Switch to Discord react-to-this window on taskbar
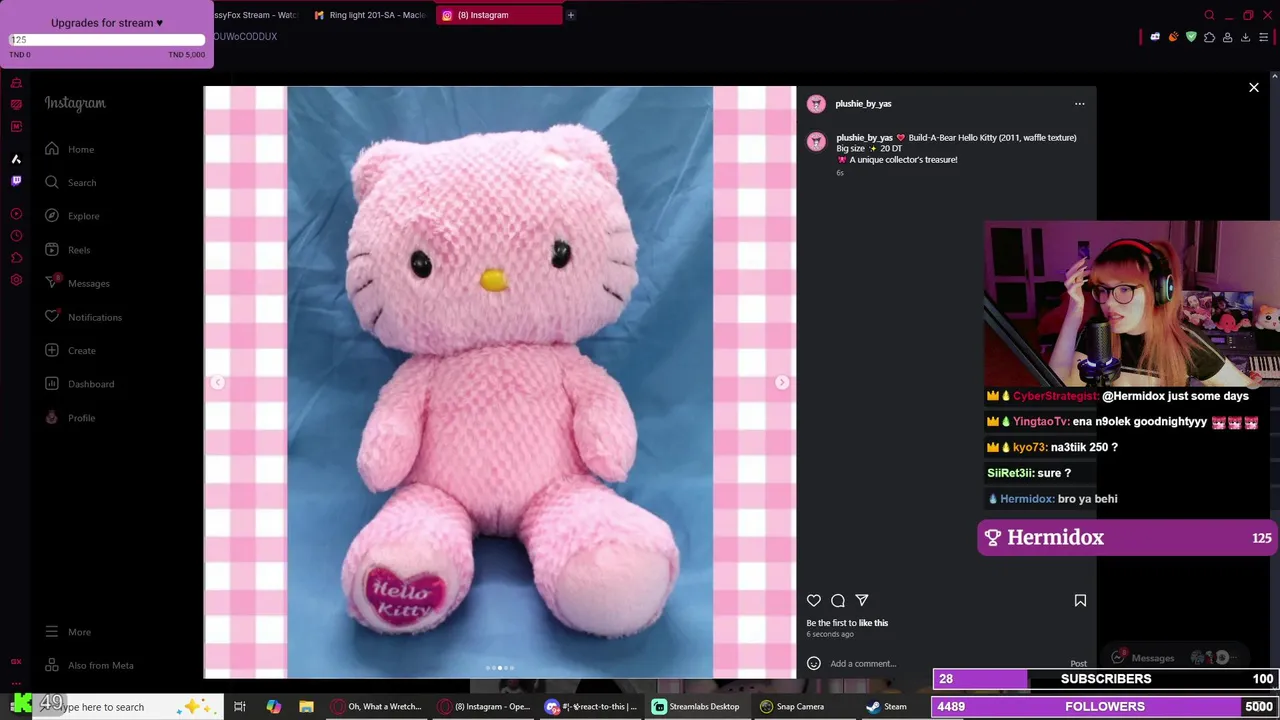The height and width of the screenshot is (720, 1280). pyautogui.click(x=591, y=707)
